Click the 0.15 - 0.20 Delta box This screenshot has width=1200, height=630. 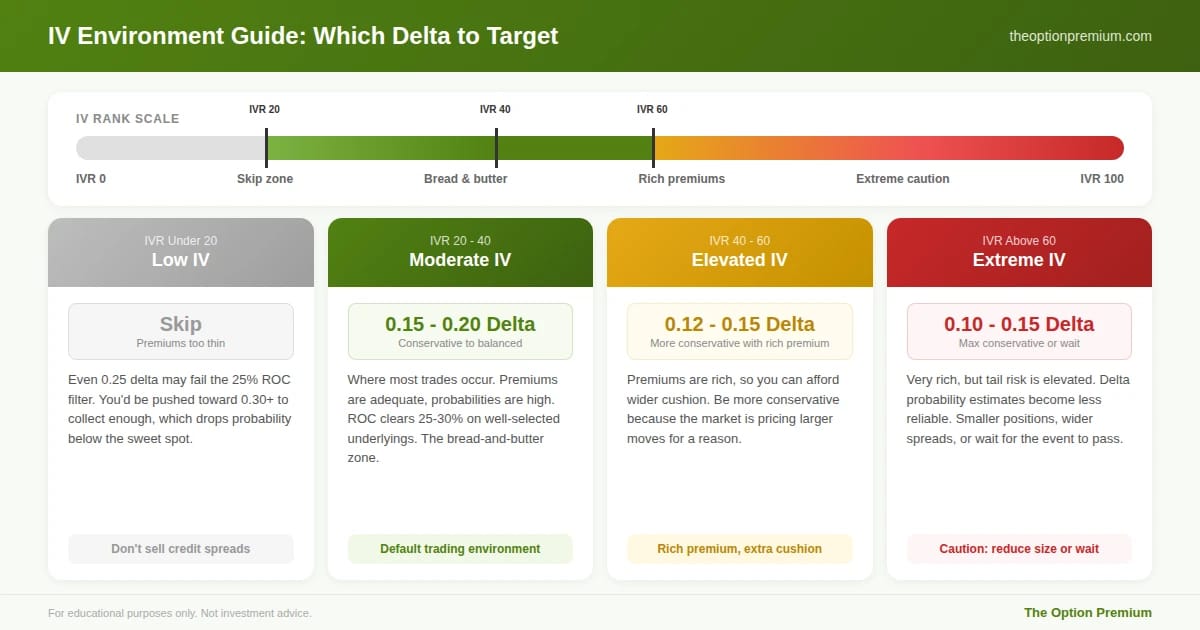coord(460,331)
